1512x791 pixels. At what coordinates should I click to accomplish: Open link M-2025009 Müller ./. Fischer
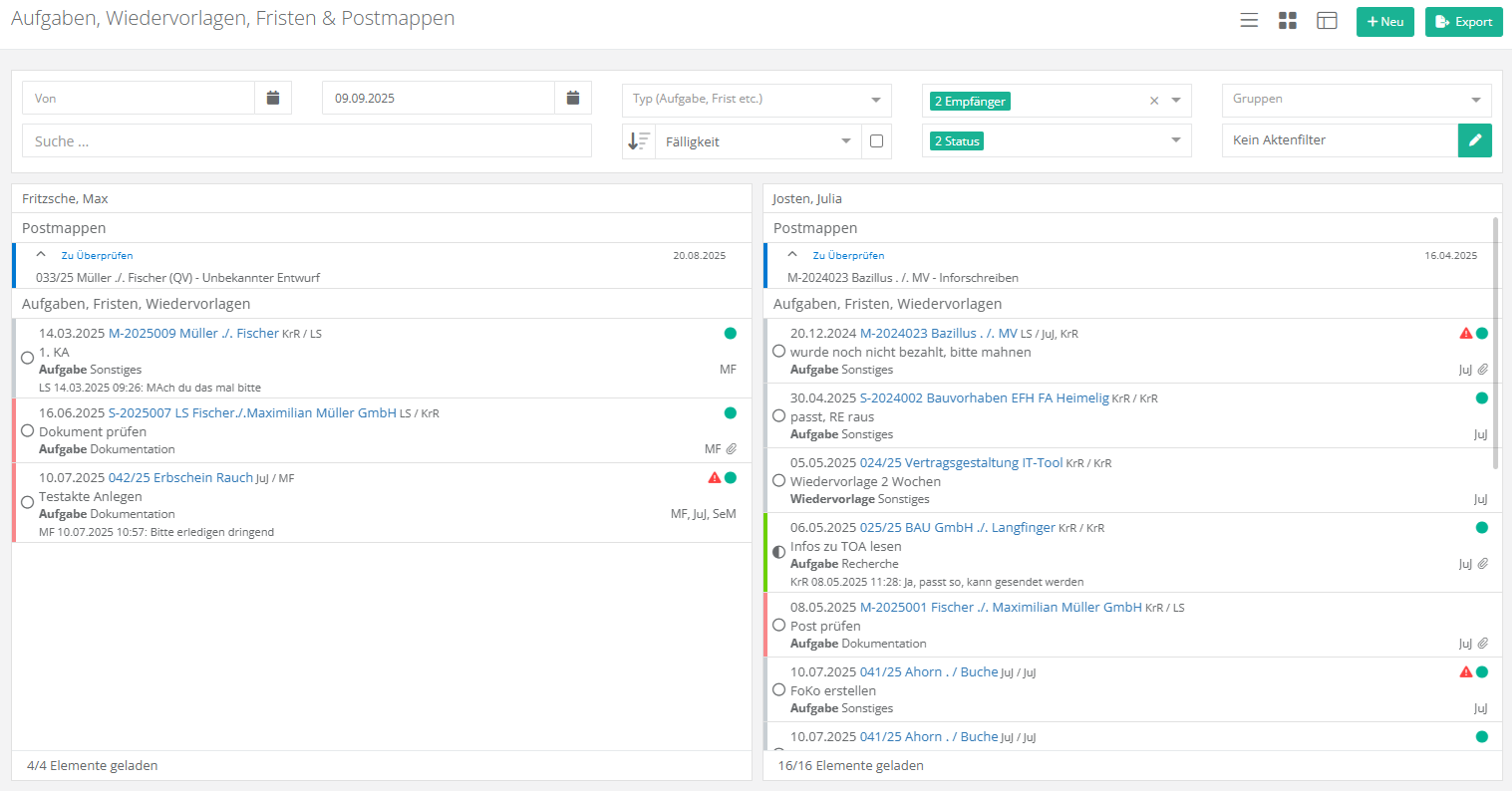click(x=193, y=334)
